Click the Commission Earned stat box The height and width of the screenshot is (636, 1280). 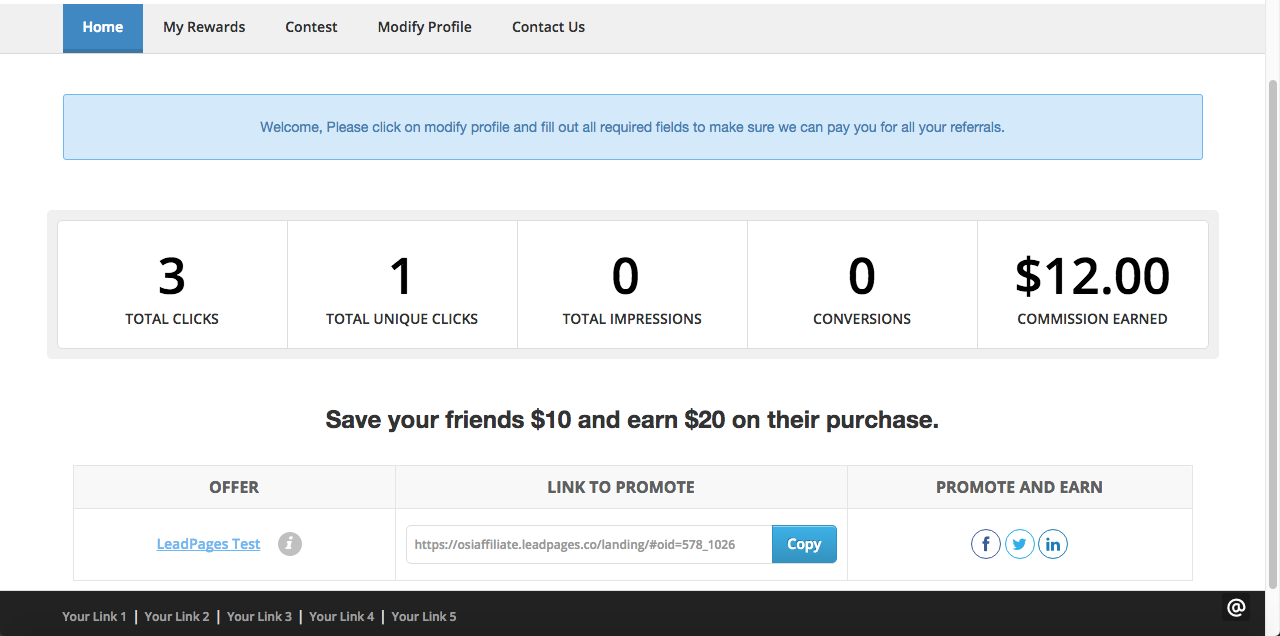(1092, 285)
